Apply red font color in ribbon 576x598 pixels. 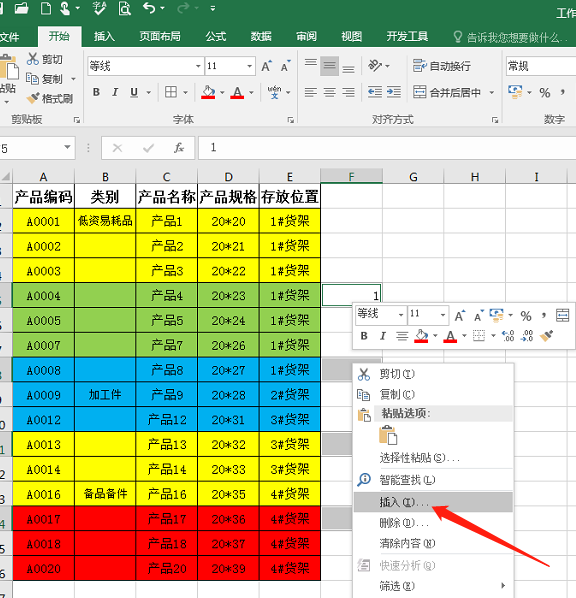237,92
